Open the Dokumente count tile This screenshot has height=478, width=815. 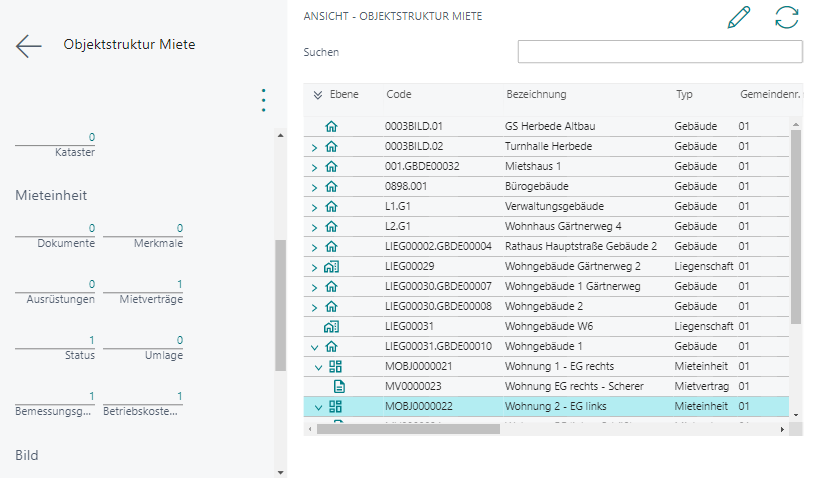point(56,235)
